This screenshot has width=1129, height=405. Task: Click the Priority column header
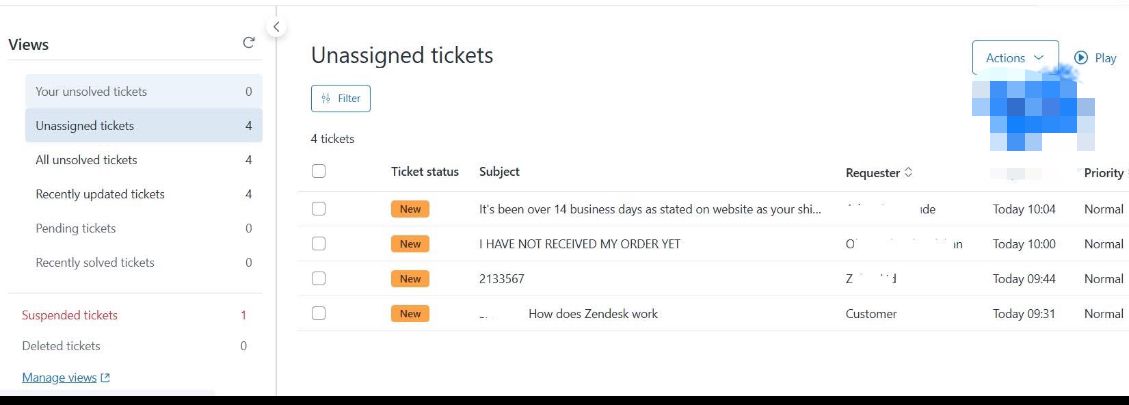[x=1103, y=172]
